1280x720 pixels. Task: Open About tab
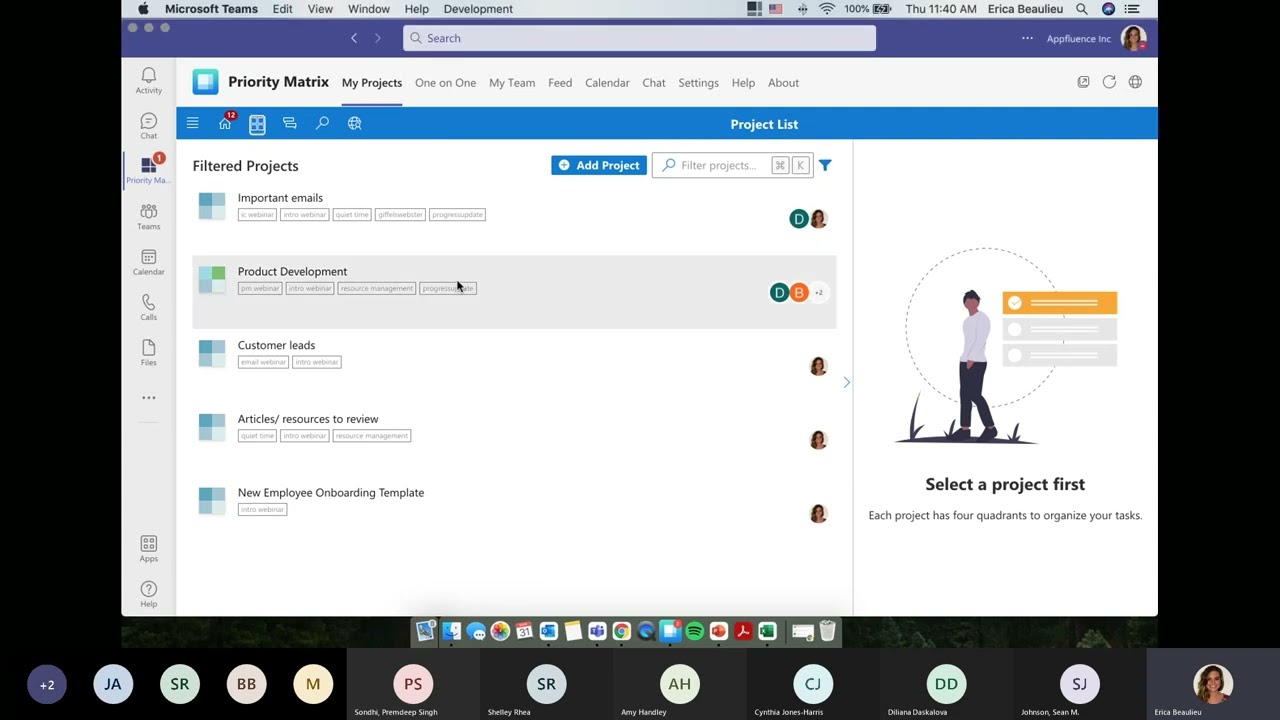pos(783,83)
